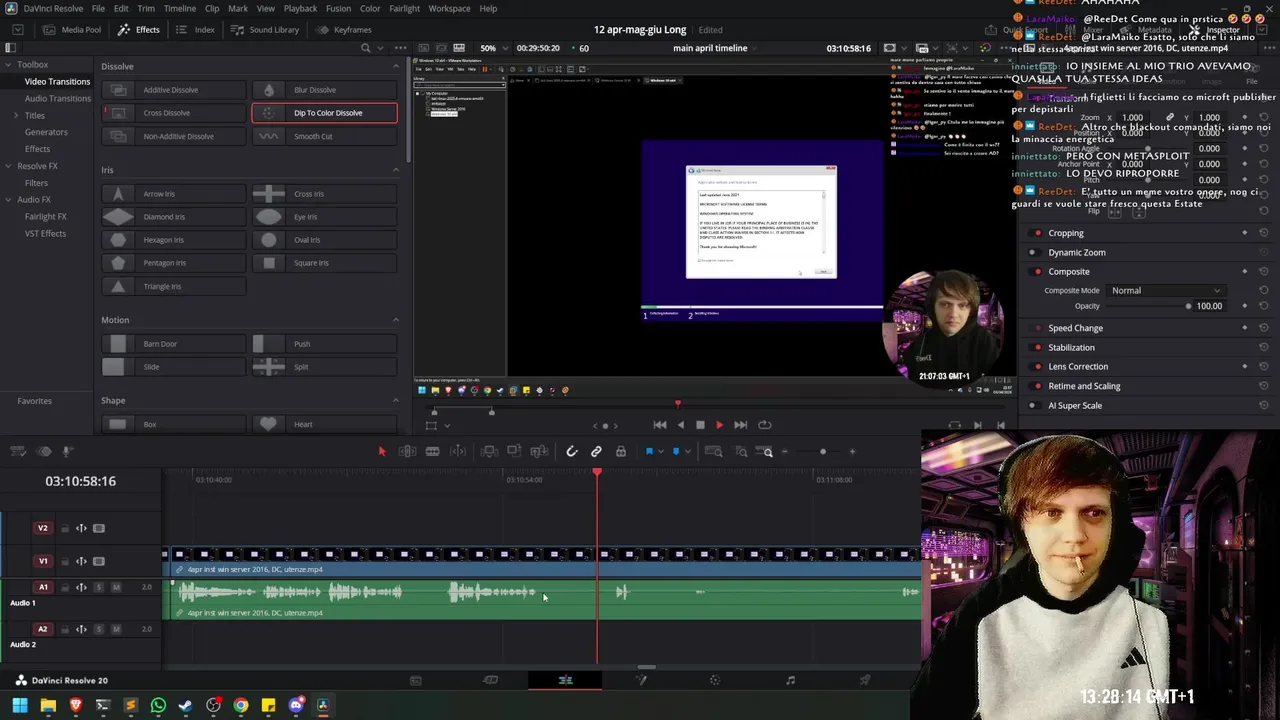Activate the Trim Edit Mode tool
This screenshot has height=720, width=1280.
point(407,452)
